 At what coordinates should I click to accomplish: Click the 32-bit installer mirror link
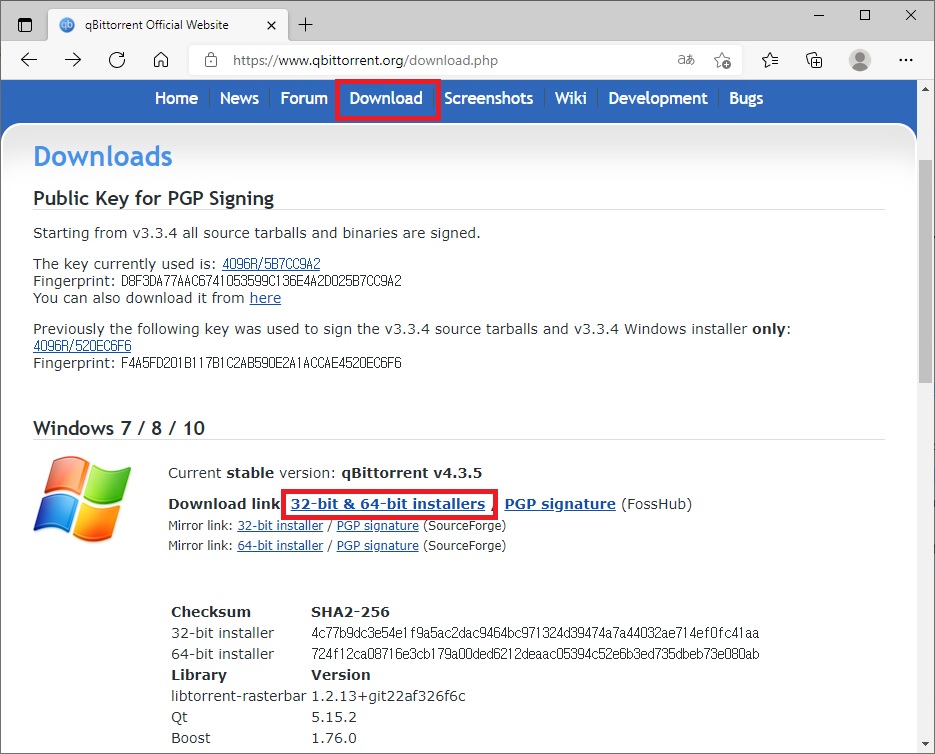pyautogui.click(x=280, y=526)
